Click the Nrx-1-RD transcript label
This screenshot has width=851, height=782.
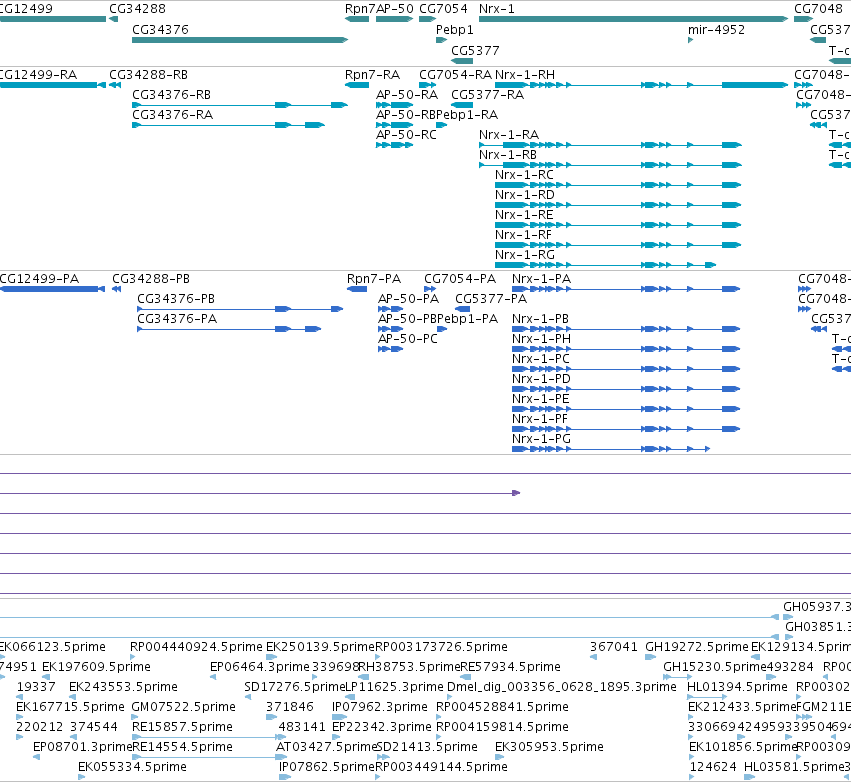pyautogui.click(x=525, y=195)
